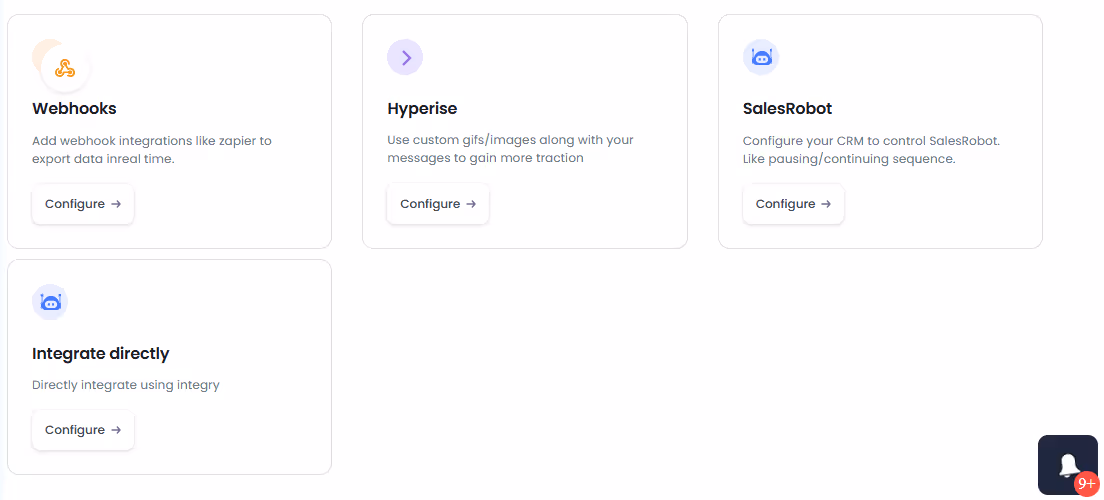Configure the Hyperise integration

pos(438,204)
